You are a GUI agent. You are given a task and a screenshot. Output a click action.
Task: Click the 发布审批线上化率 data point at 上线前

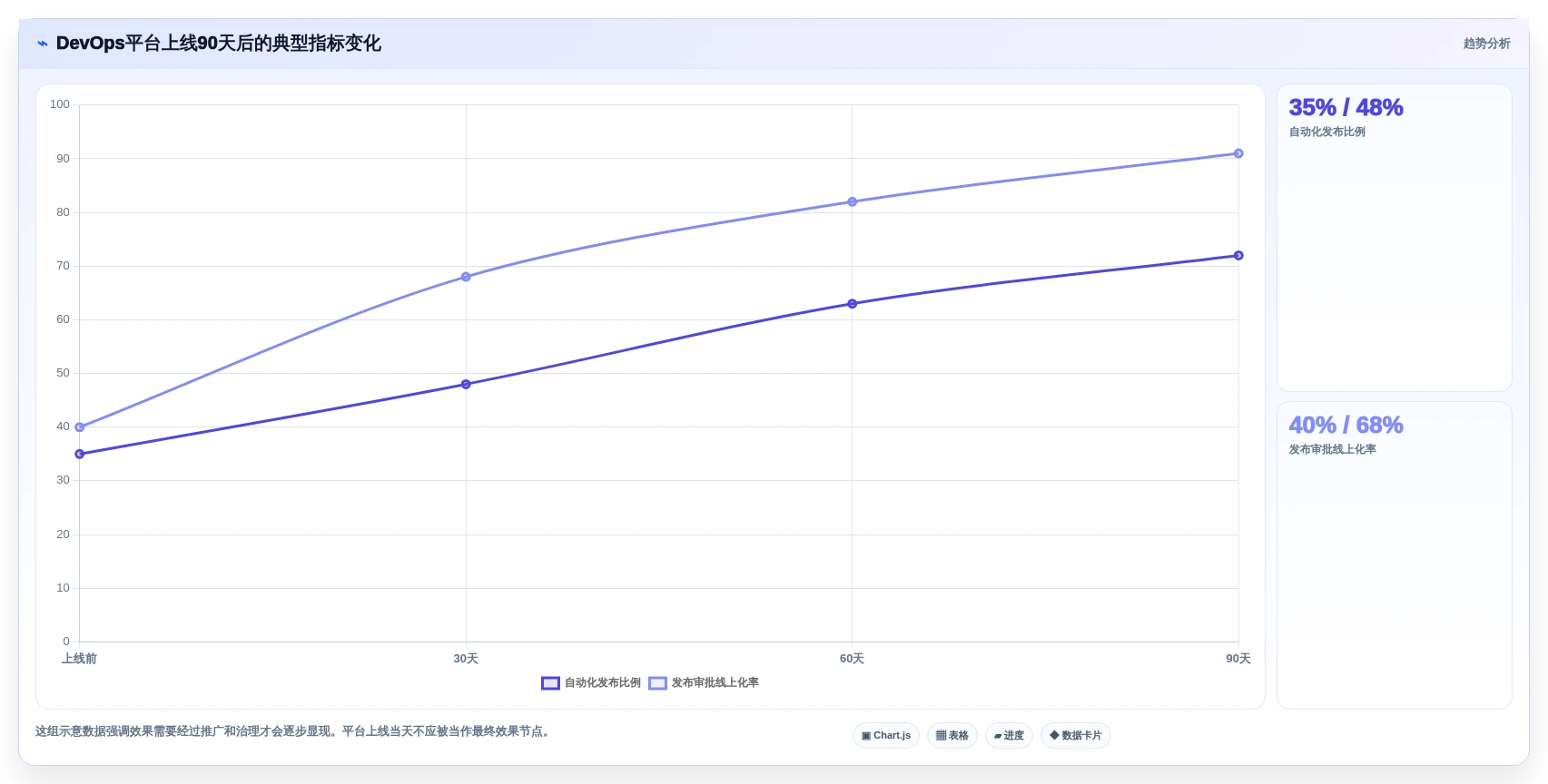(x=80, y=427)
